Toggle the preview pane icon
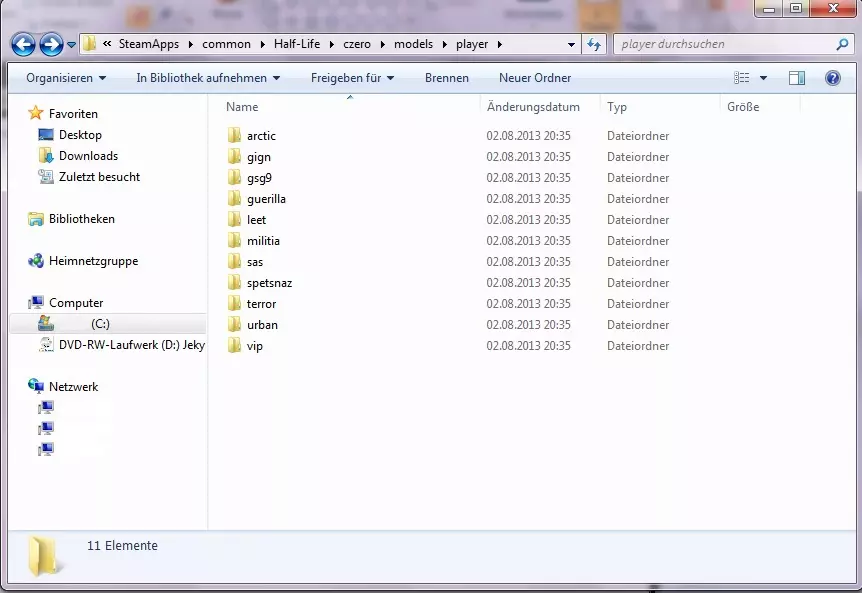The width and height of the screenshot is (862, 593). (x=797, y=78)
